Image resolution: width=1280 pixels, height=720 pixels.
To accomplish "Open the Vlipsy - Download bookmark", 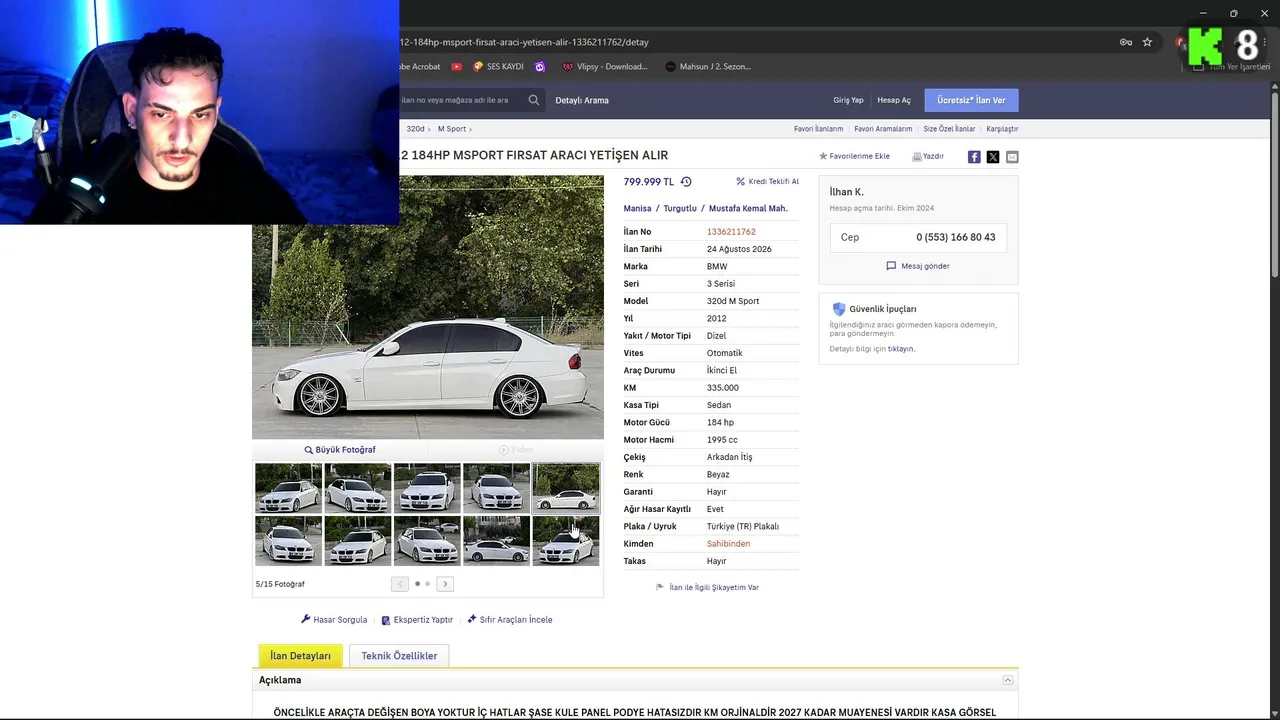I will coord(605,67).
